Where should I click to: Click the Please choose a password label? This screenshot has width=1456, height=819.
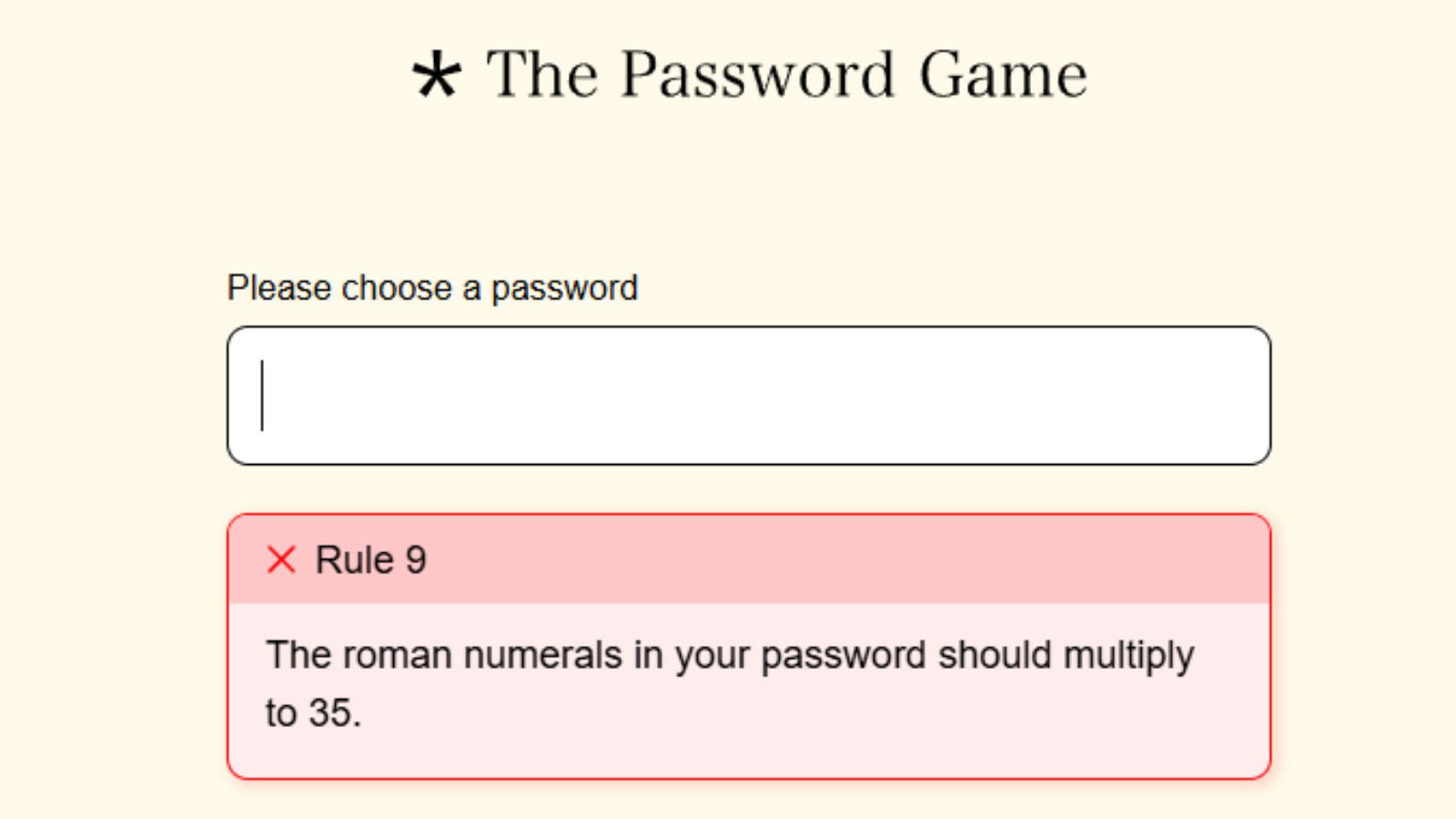432,287
